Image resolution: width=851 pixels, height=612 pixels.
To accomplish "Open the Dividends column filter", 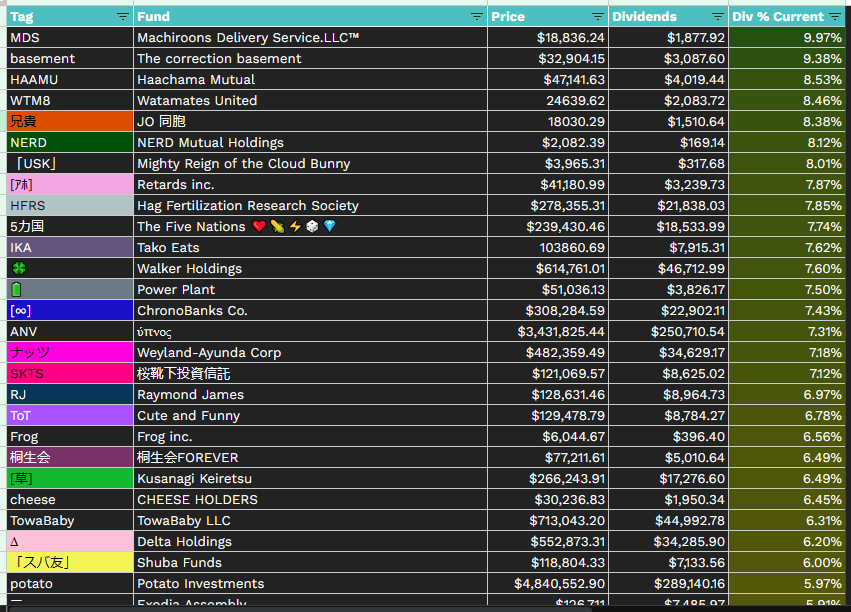I will (x=717, y=17).
